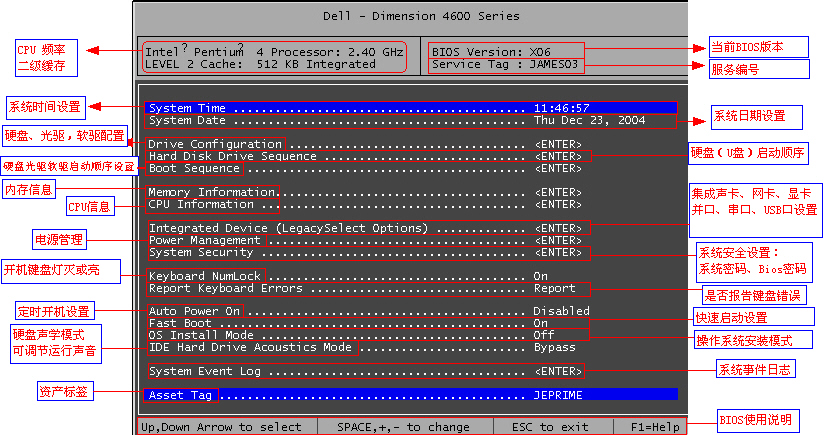Select the Keyboard NumLock option
Viewport: 824px width, 435px height.
click(206, 276)
